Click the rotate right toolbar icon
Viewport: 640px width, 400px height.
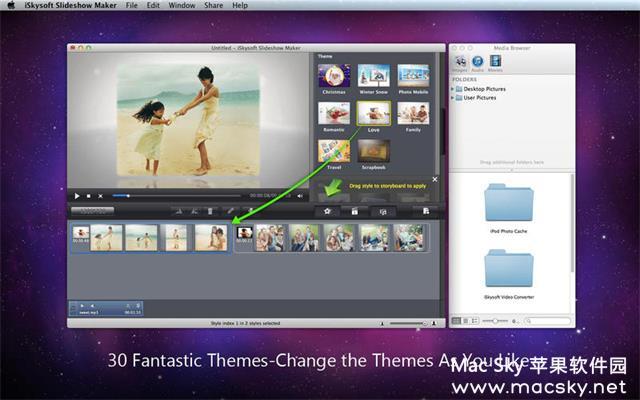pyautogui.click(x=195, y=211)
